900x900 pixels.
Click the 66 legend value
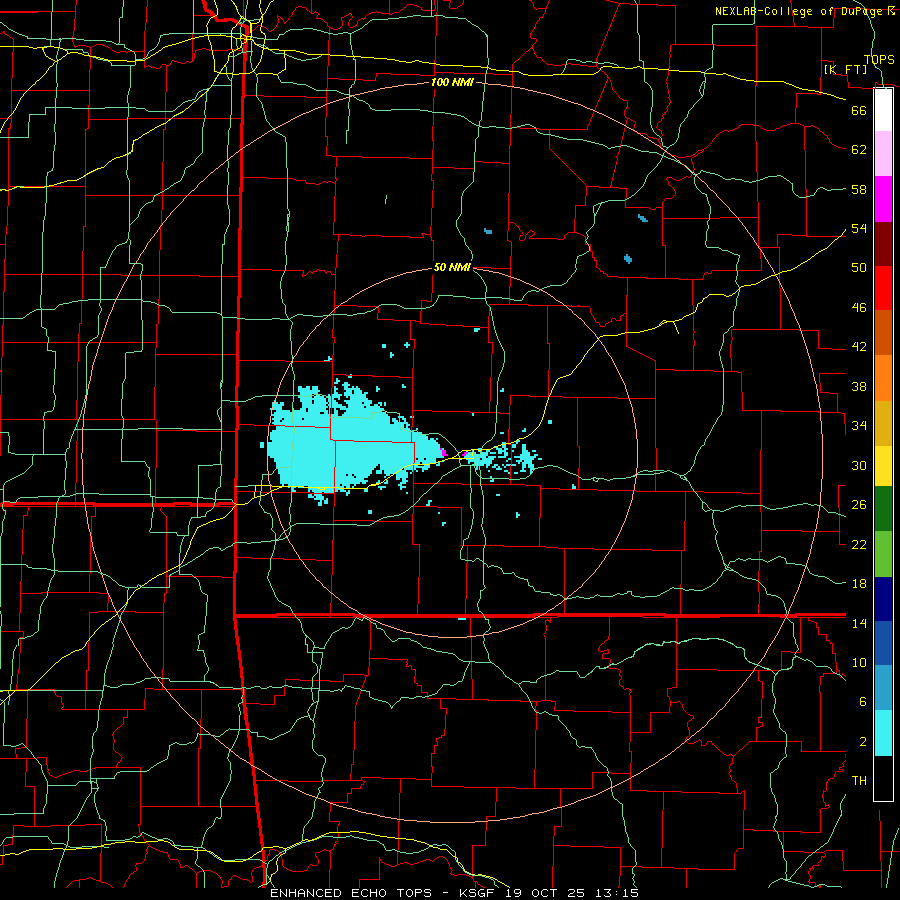tap(859, 110)
